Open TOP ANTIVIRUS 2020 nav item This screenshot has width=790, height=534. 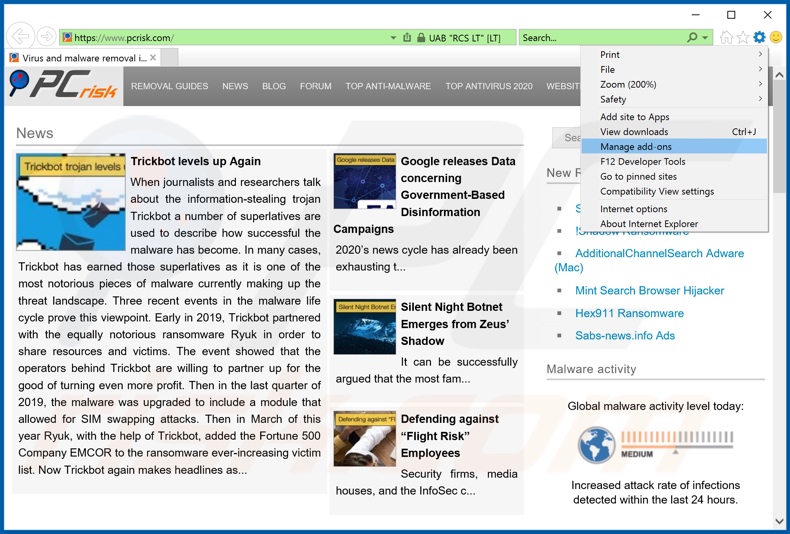click(489, 86)
